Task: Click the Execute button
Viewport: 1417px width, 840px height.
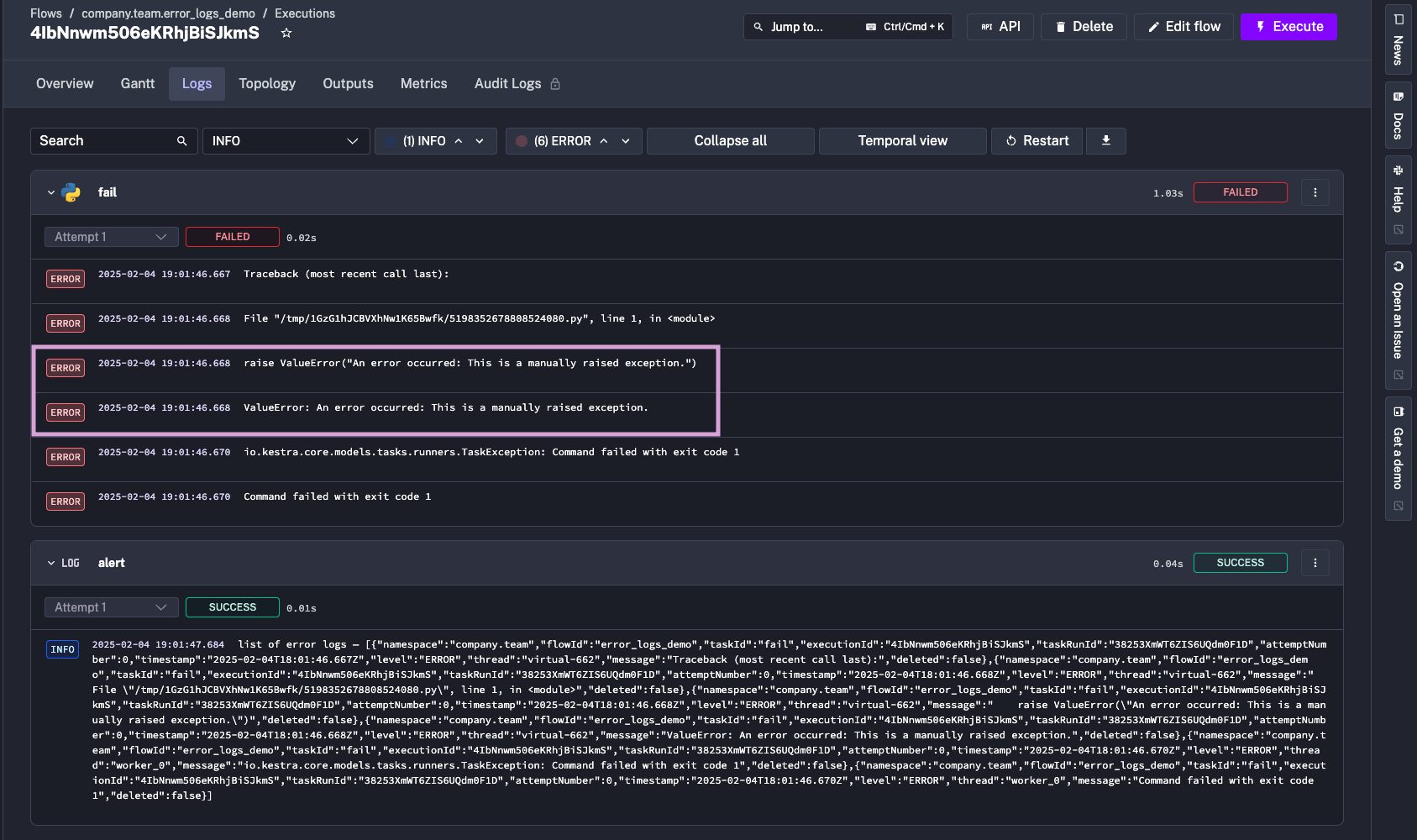Action: [x=1288, y=27]
